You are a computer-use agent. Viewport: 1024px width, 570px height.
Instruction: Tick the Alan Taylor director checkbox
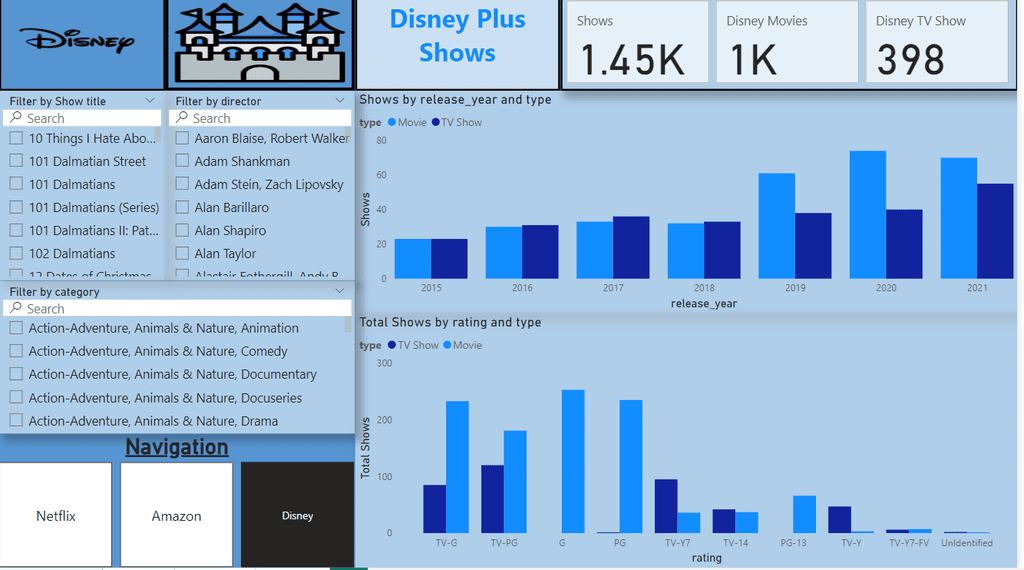pyautogui.click(x=182, y=253)
